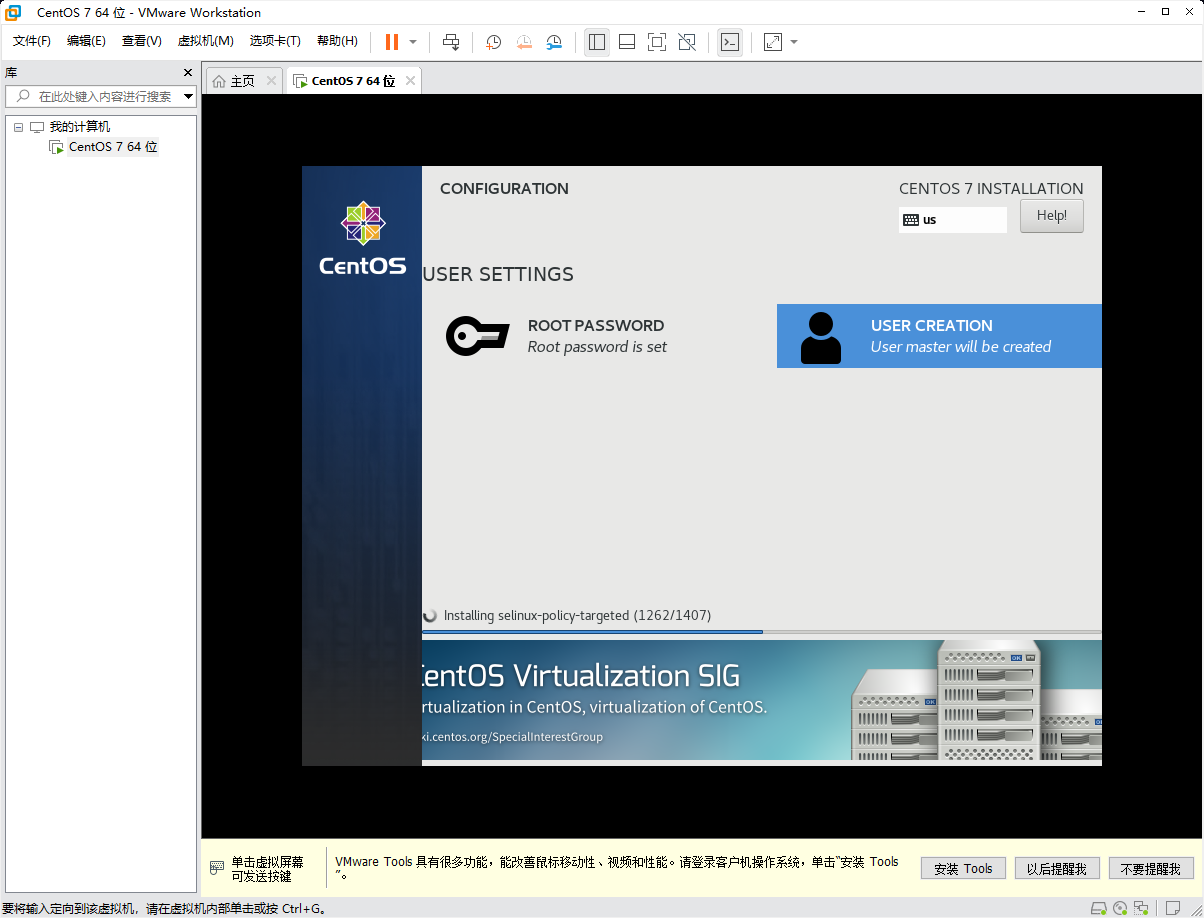Click the search magnifier icon in the library

[22, 96]
